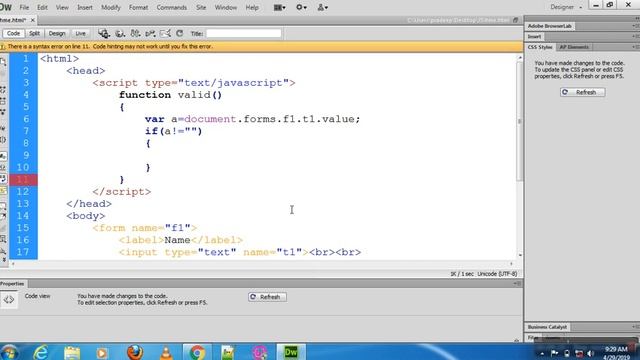
Task: Switch to the CSS Styles tab
Action: click(x=540, y=47)
